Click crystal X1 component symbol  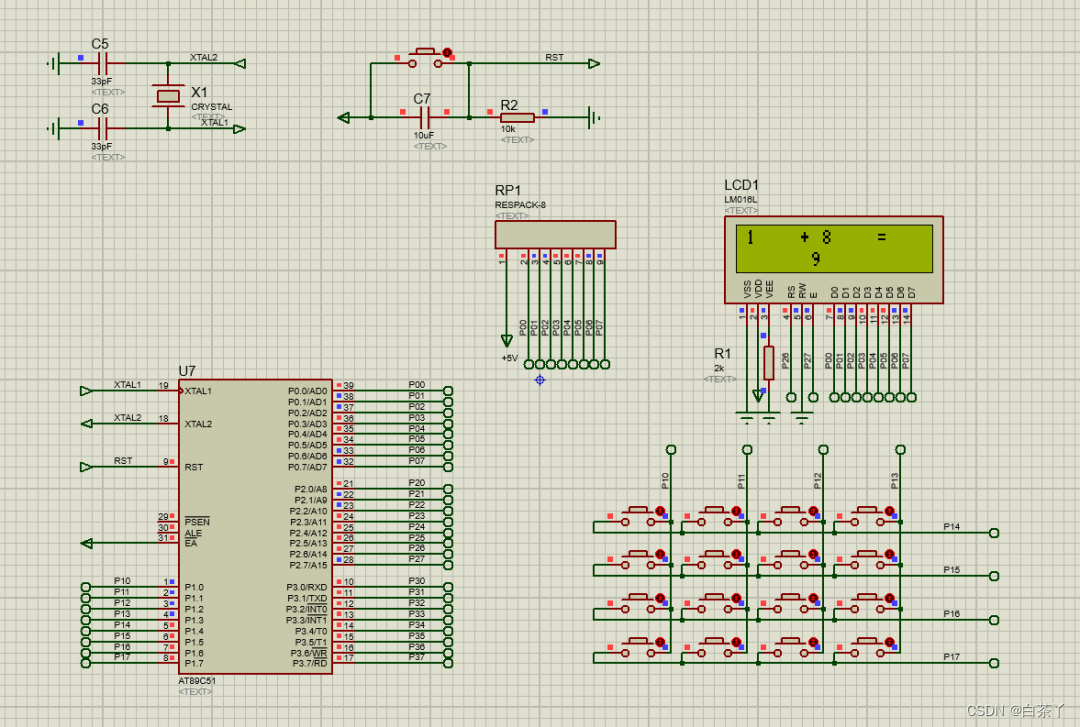point(168,96)
